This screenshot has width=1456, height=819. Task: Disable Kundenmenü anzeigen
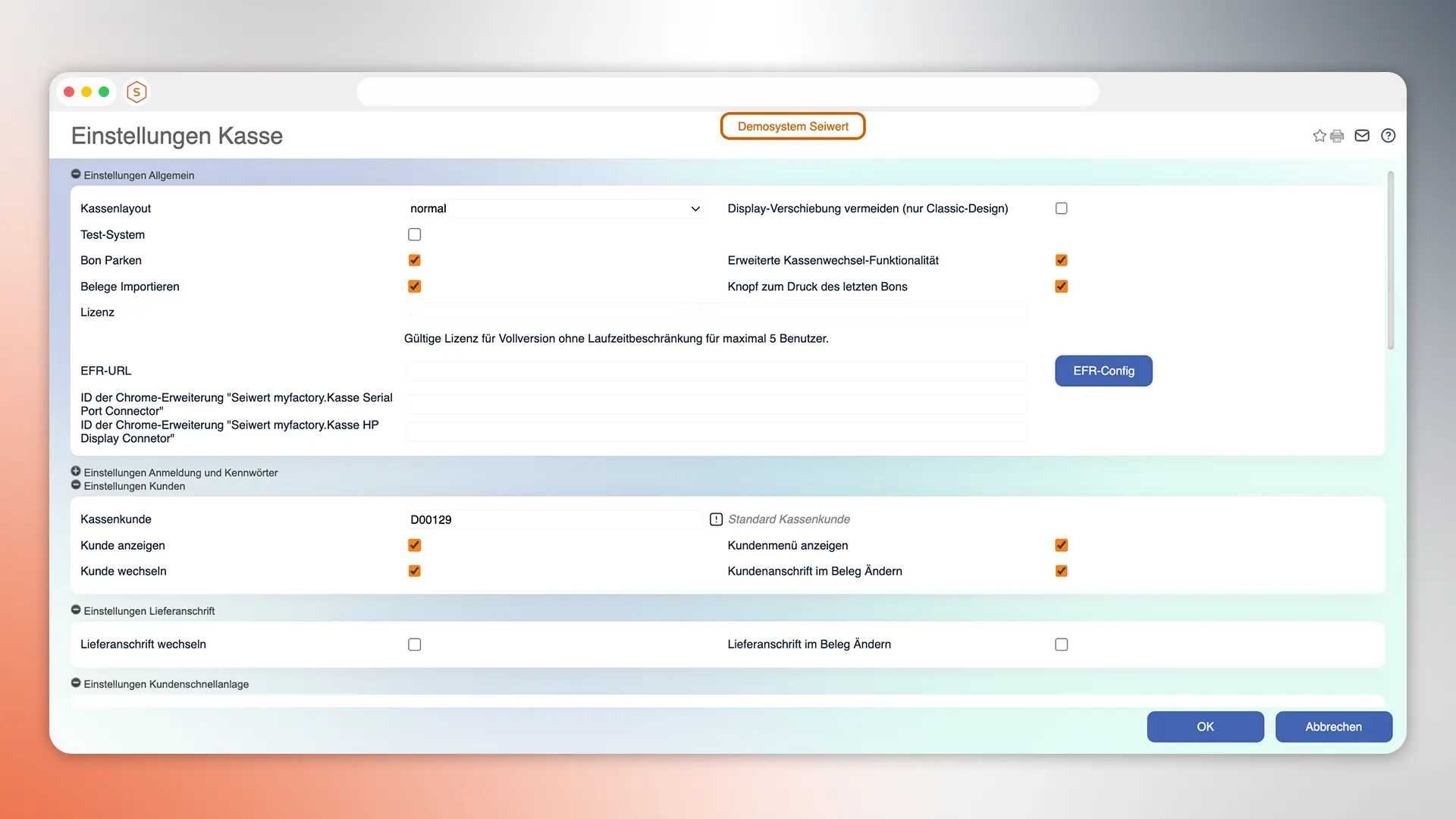1061,544
